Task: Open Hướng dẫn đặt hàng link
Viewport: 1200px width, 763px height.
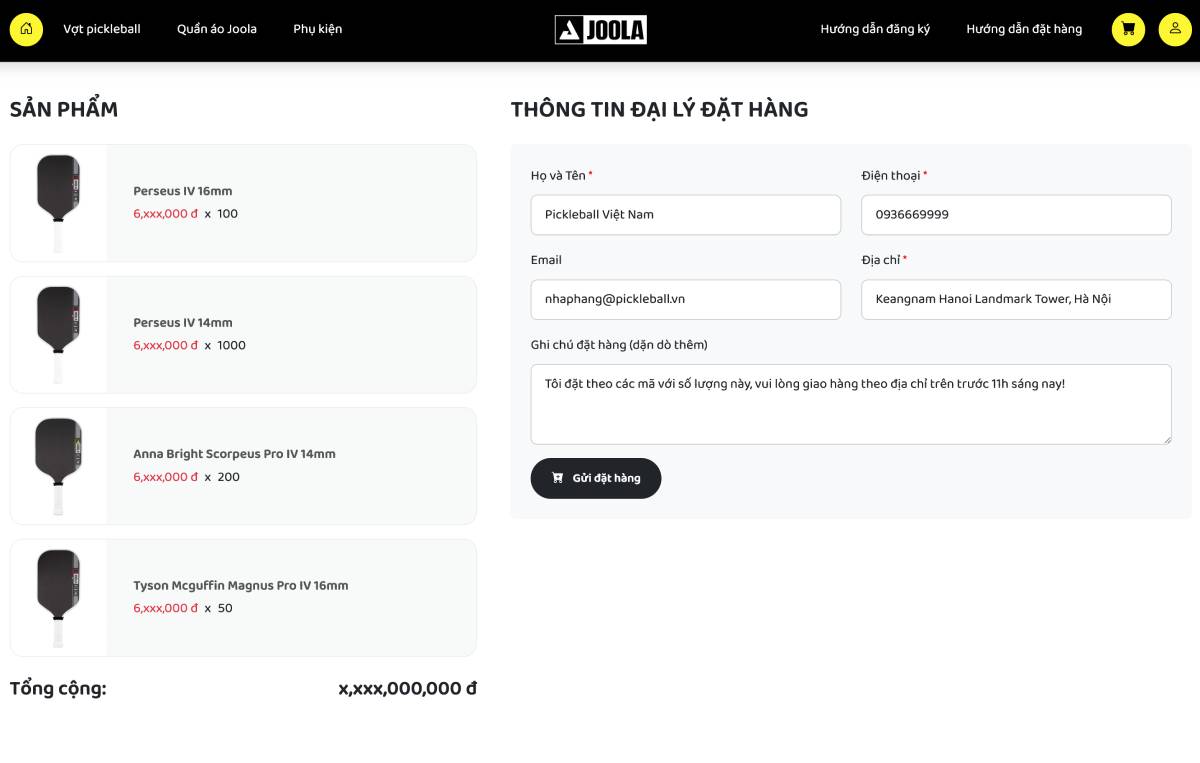Action: tap(1024, 29)
